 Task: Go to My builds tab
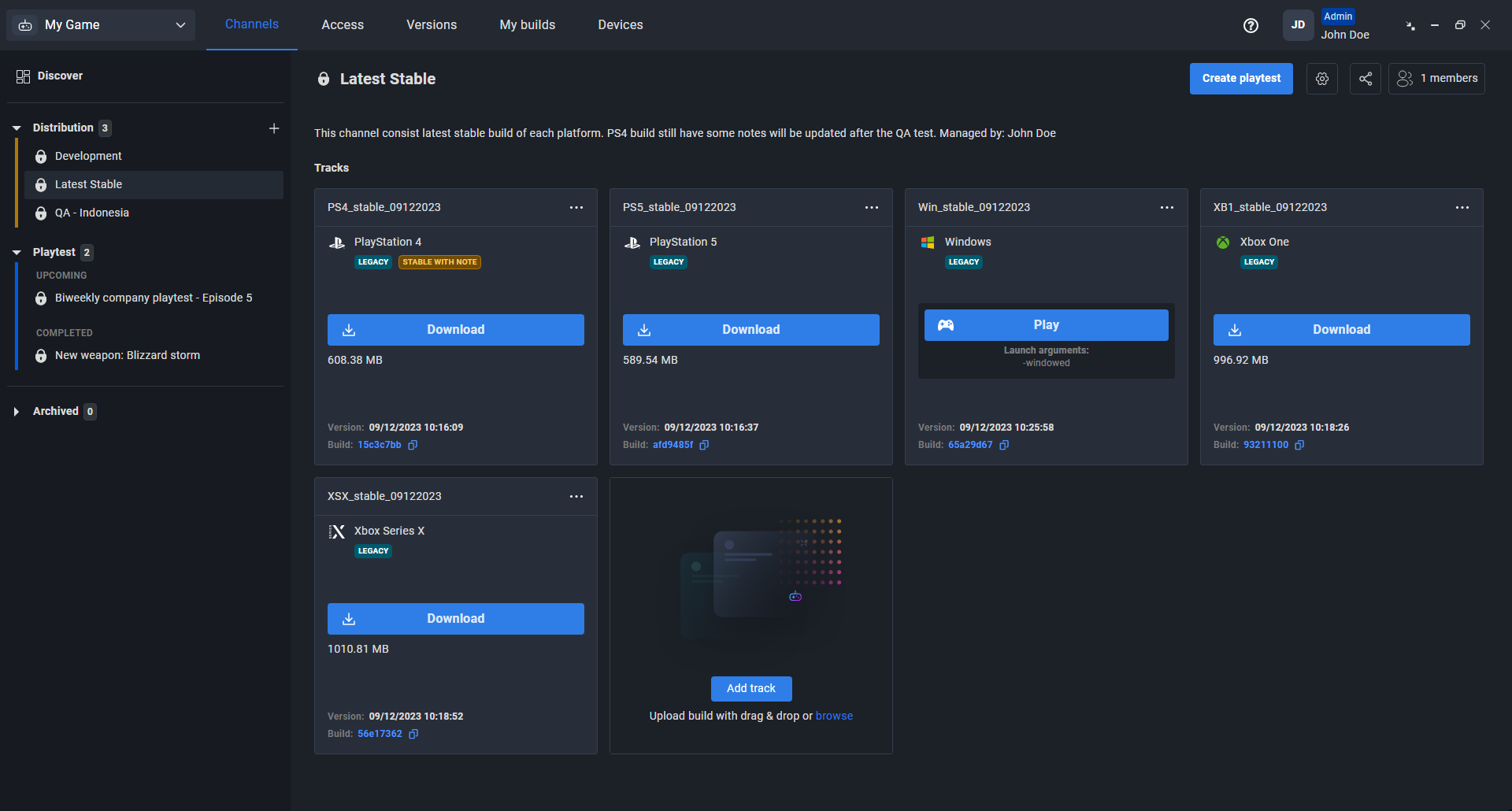coord(528,25)
